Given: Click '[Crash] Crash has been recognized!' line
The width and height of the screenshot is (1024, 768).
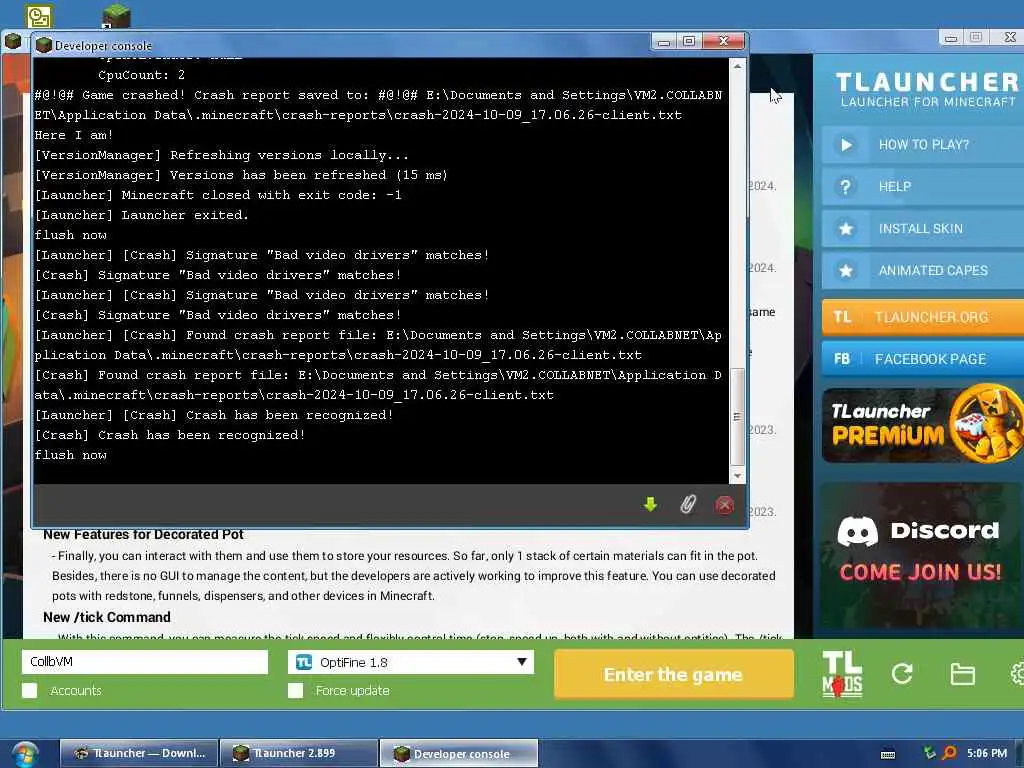Looking at the screenshot, I should pyautogui.click(x=170, y=435).
